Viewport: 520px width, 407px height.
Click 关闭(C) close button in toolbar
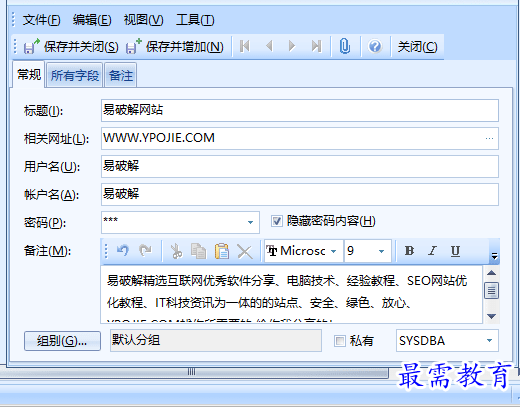coord(417,47)
